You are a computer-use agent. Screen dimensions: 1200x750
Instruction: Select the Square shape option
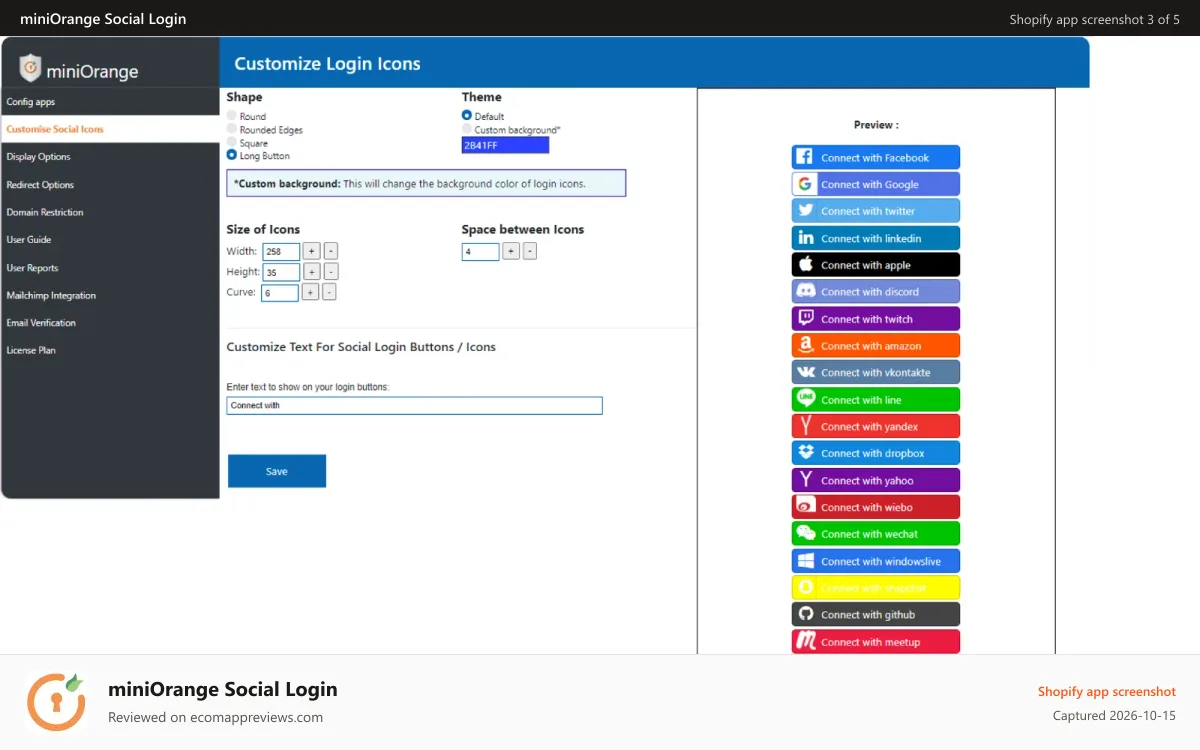[x=232, y=142]
